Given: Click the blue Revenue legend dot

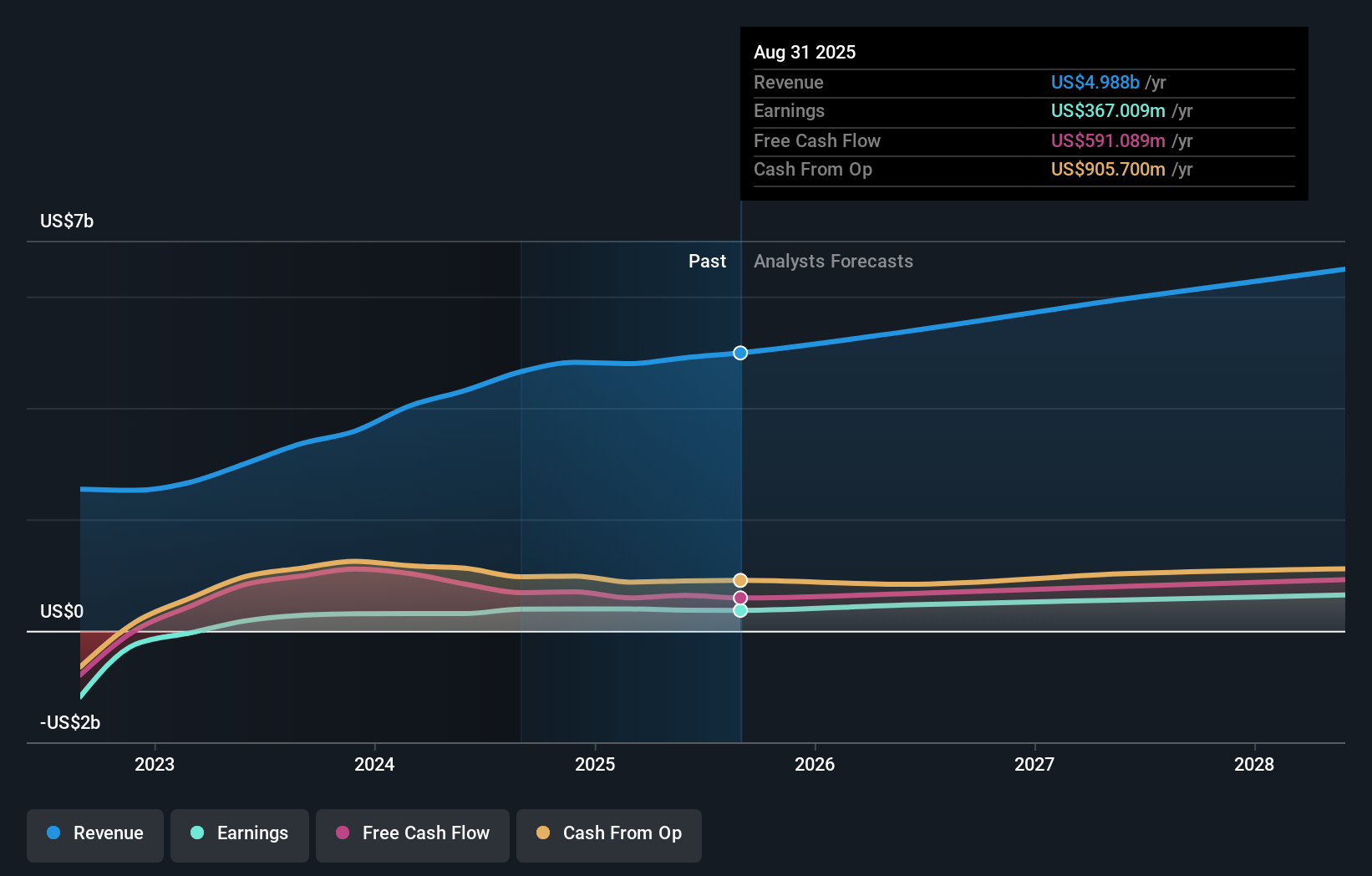Looking at the screenshot, I should point(54,833).
